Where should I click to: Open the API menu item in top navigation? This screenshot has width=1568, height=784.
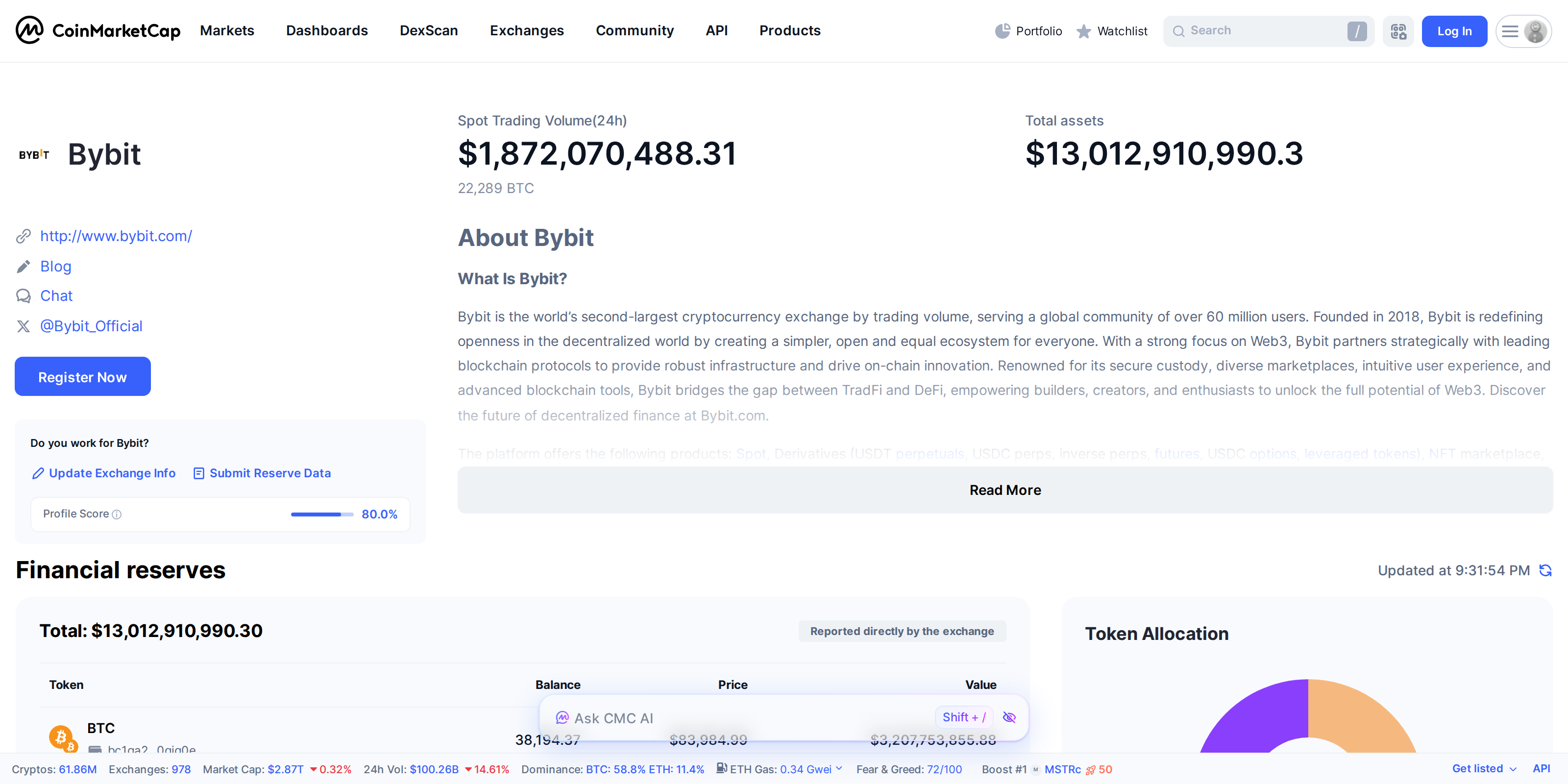(716, 30)
